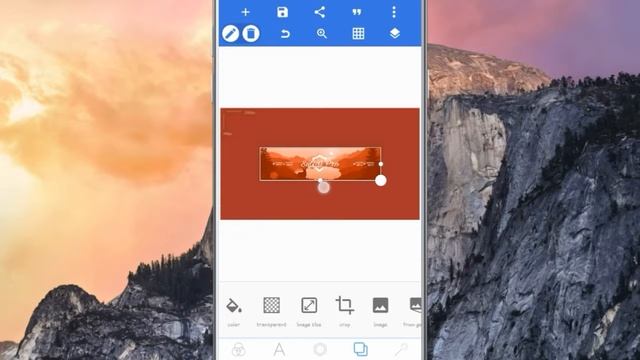Switch to the text A tab

tap(279, 350)
